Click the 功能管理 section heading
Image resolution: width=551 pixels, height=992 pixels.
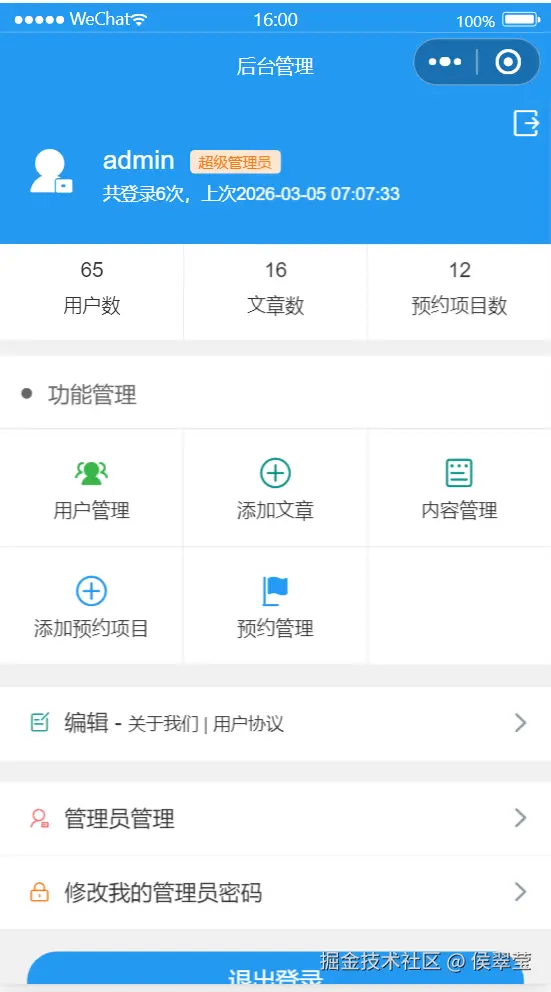point(92,395)
